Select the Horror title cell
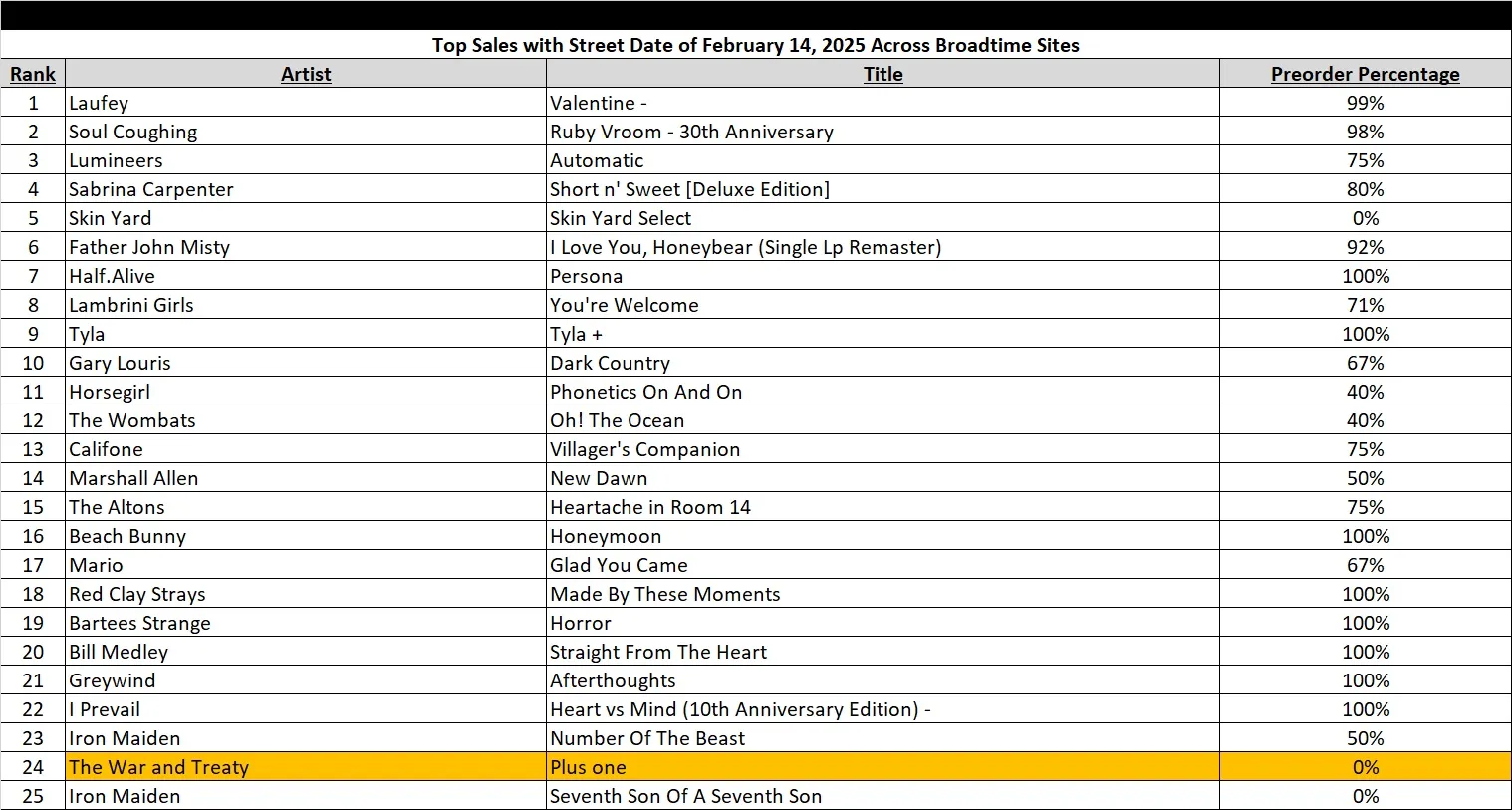 [x=882, y=623]
